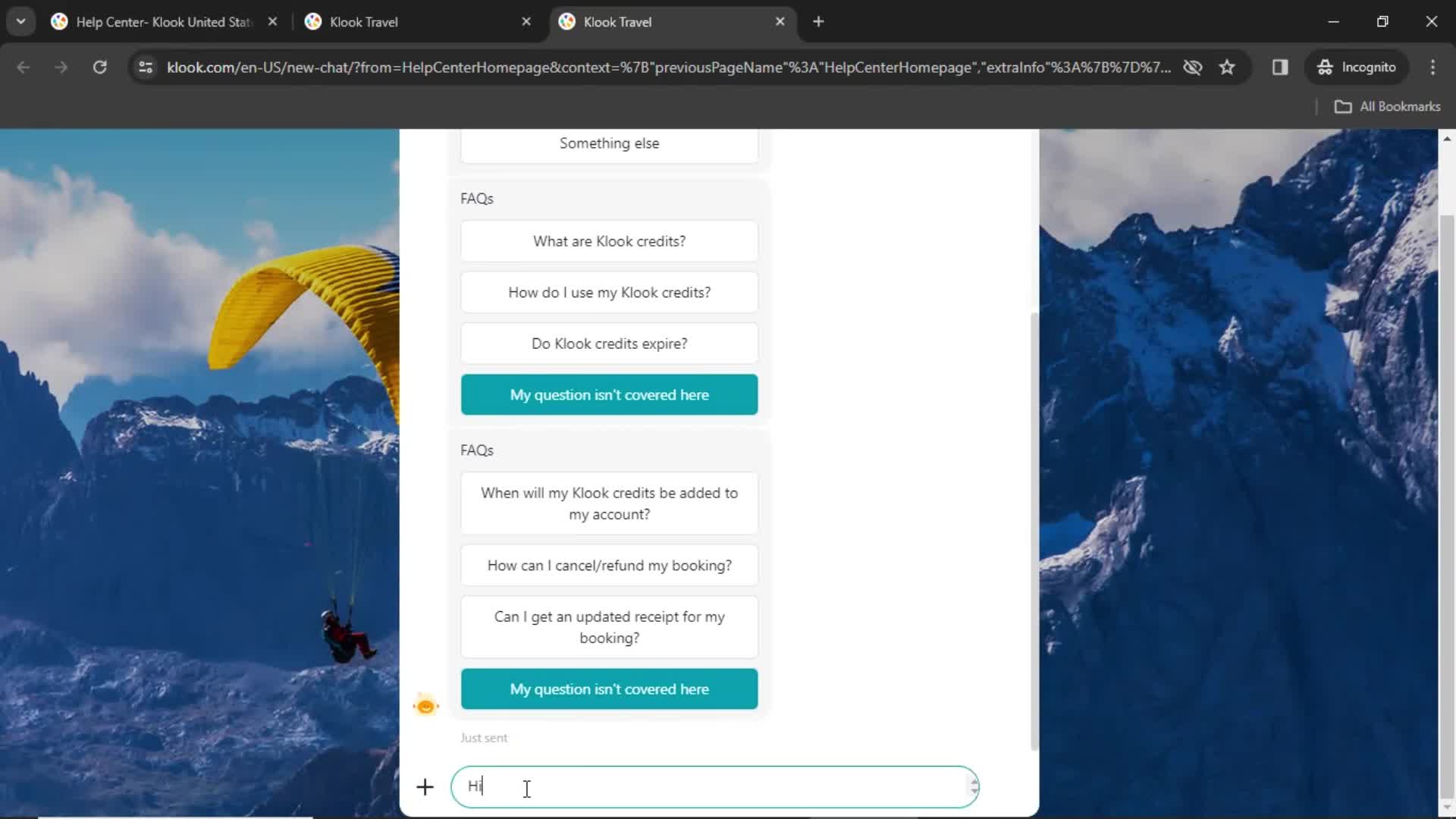Minimize the browser window
This screenshot has width=1456, height=819.
coord(1333,22)
